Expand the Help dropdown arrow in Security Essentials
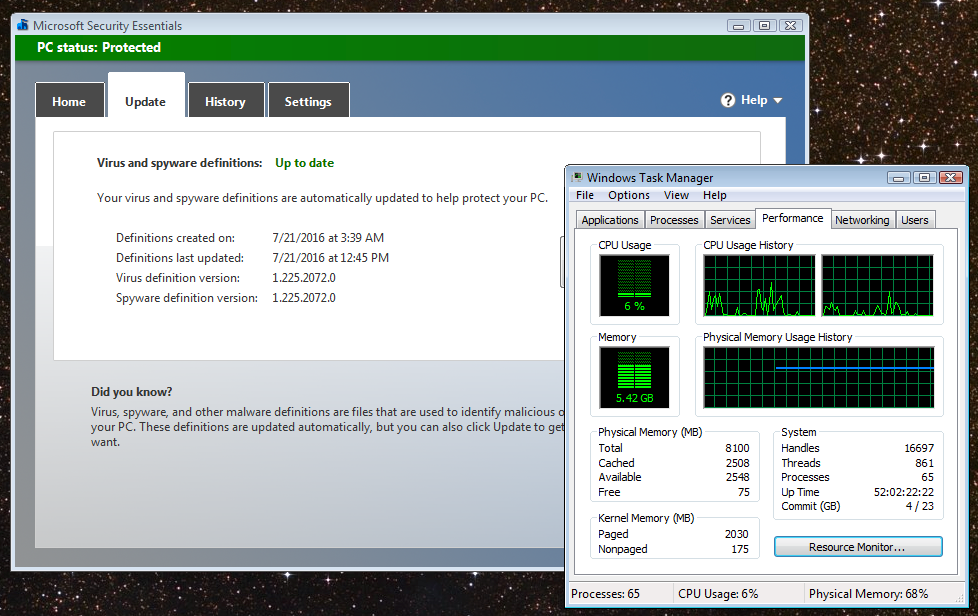Viewport: 978px width, 616px height. [x=777, y=100]
